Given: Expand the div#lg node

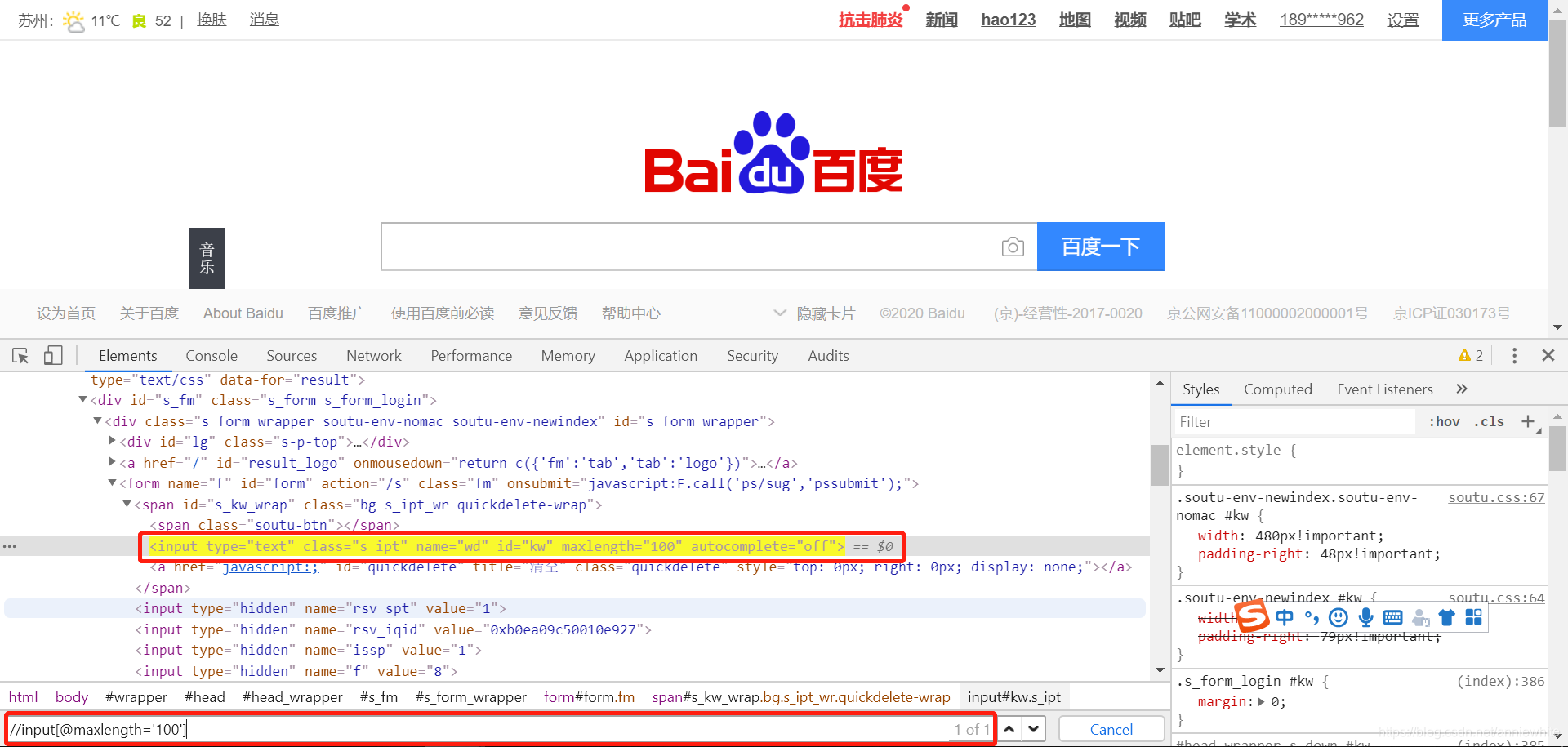Looking at the screenshot, I should [x=113, y=441].
